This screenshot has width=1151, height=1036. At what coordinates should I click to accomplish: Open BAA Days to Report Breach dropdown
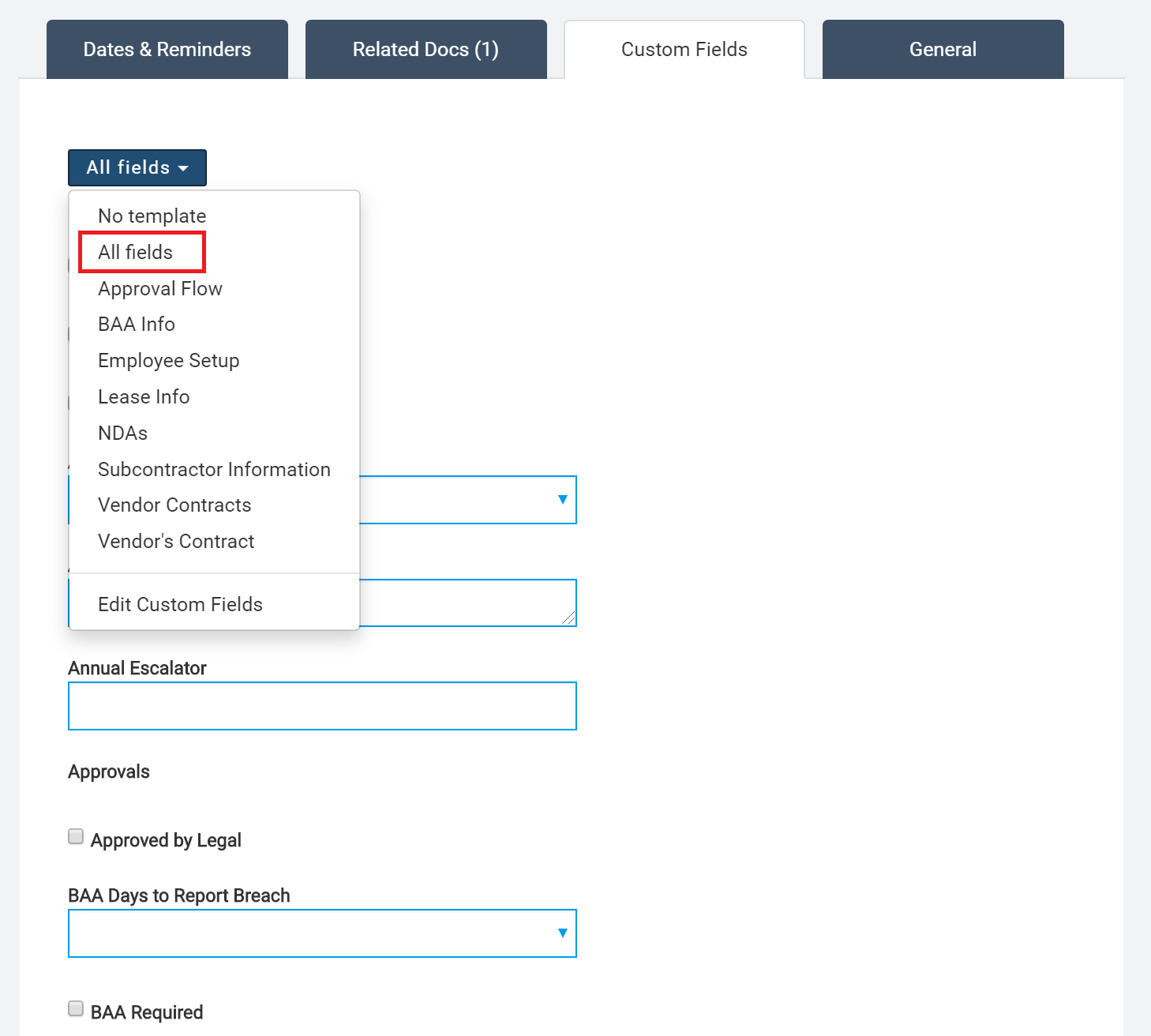tap(322, 933)
